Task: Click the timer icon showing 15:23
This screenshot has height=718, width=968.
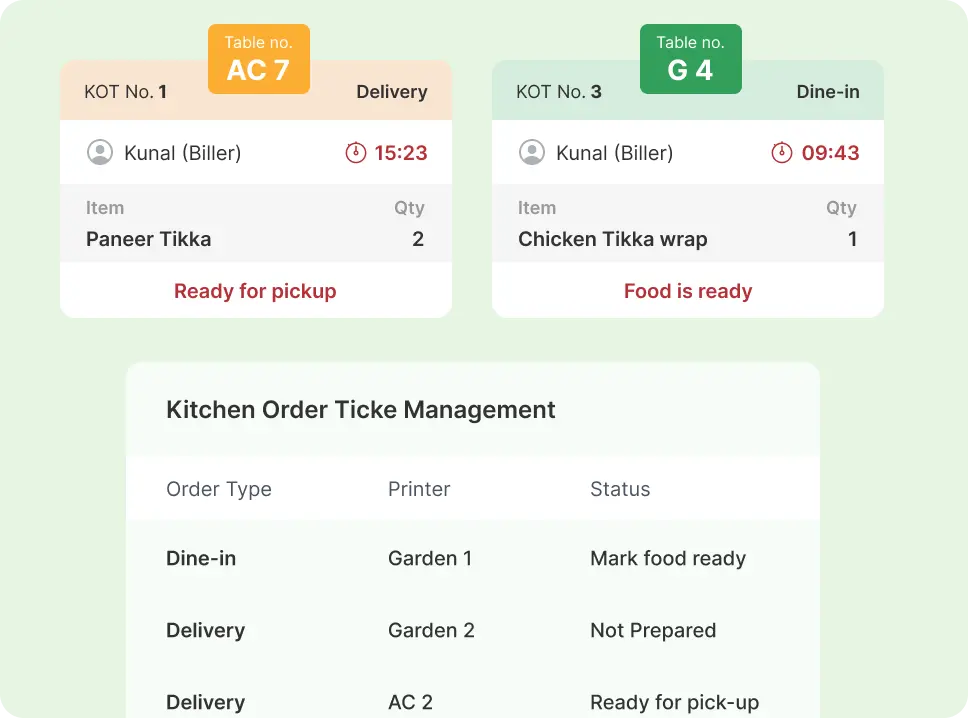Action: click(357, 152)
